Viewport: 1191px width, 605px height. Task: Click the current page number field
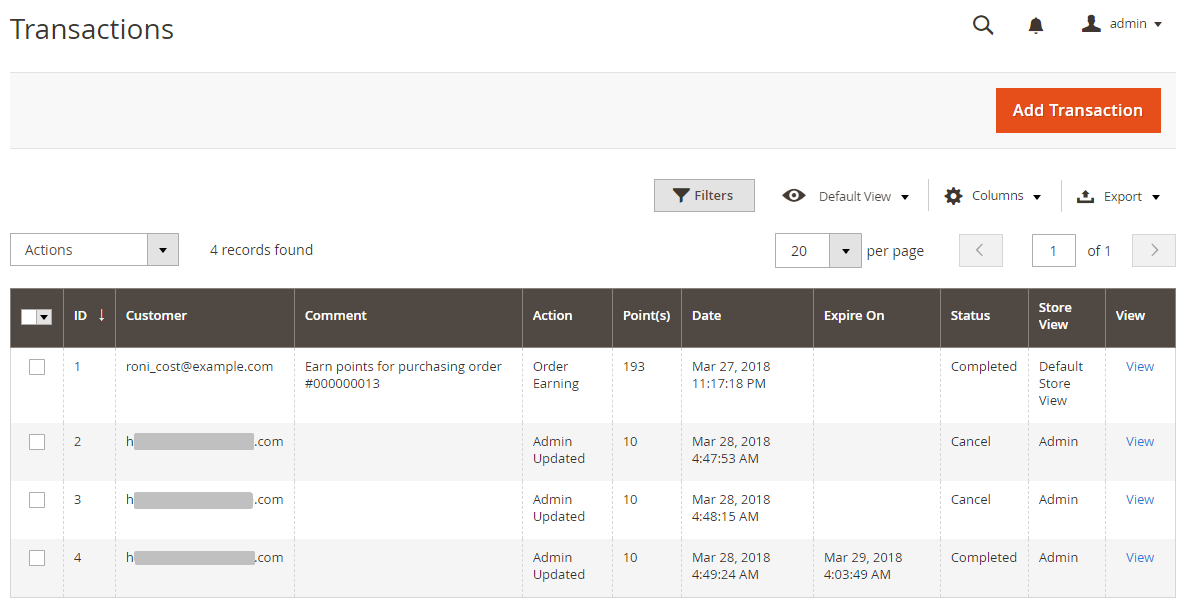pyautogui.click(x=1053, y=251)
